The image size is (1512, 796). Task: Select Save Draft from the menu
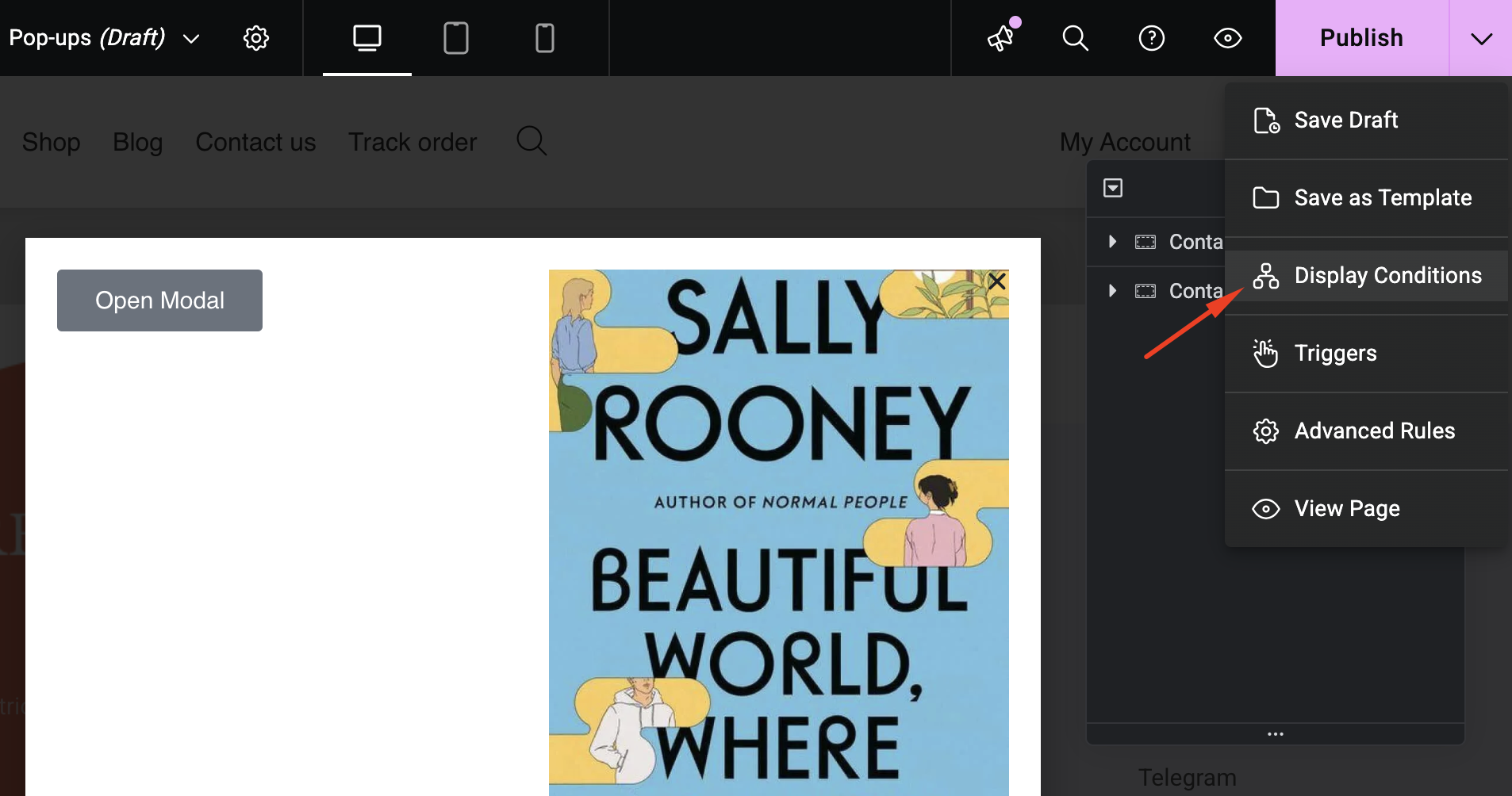pyautogui.click(x=1366, y=121)
